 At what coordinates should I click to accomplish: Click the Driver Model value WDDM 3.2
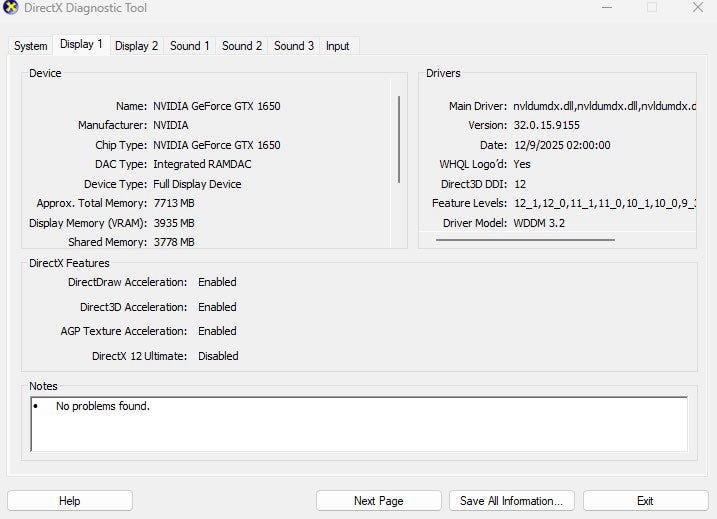click(x=539, y=223)
